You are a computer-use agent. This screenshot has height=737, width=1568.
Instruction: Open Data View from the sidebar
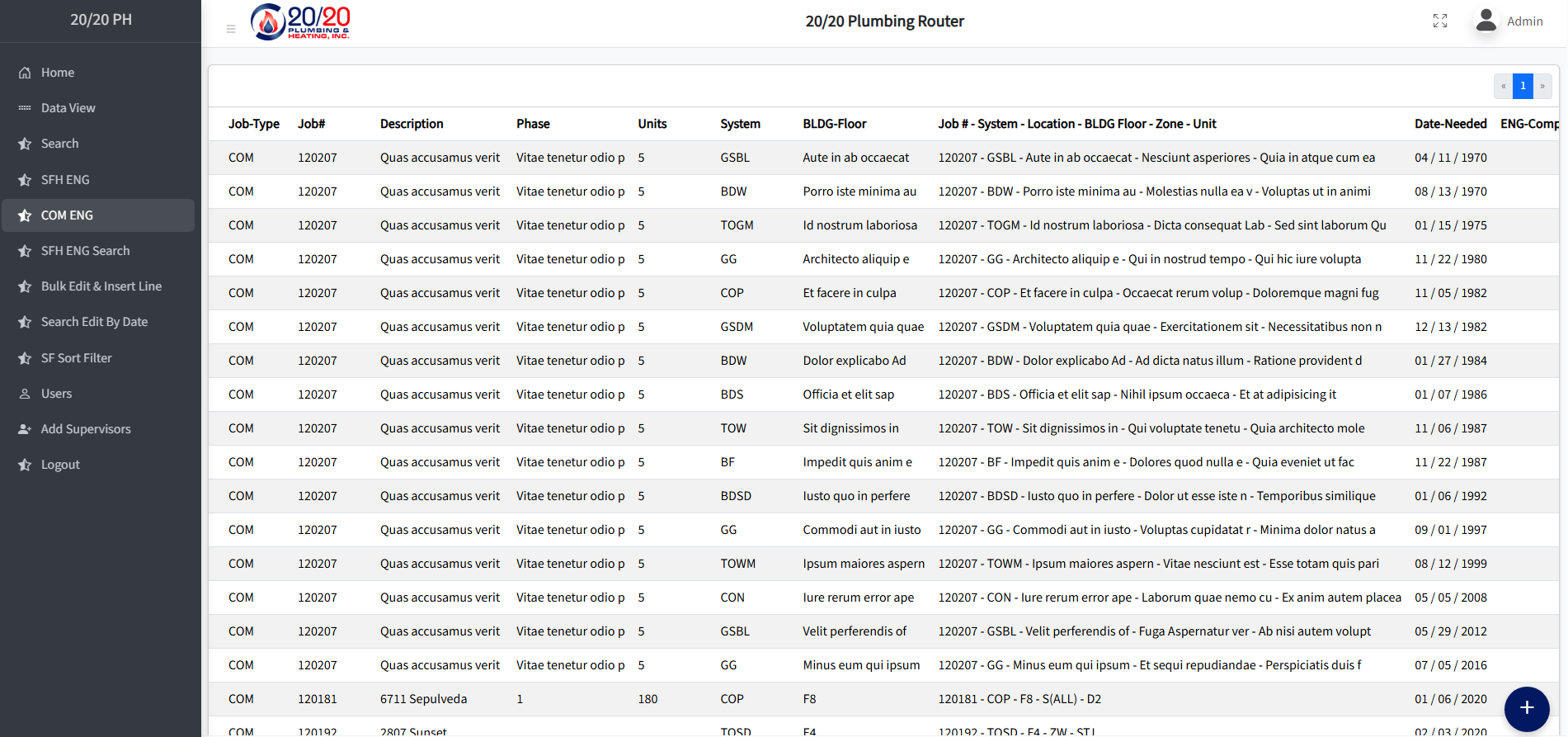(68, 108)
